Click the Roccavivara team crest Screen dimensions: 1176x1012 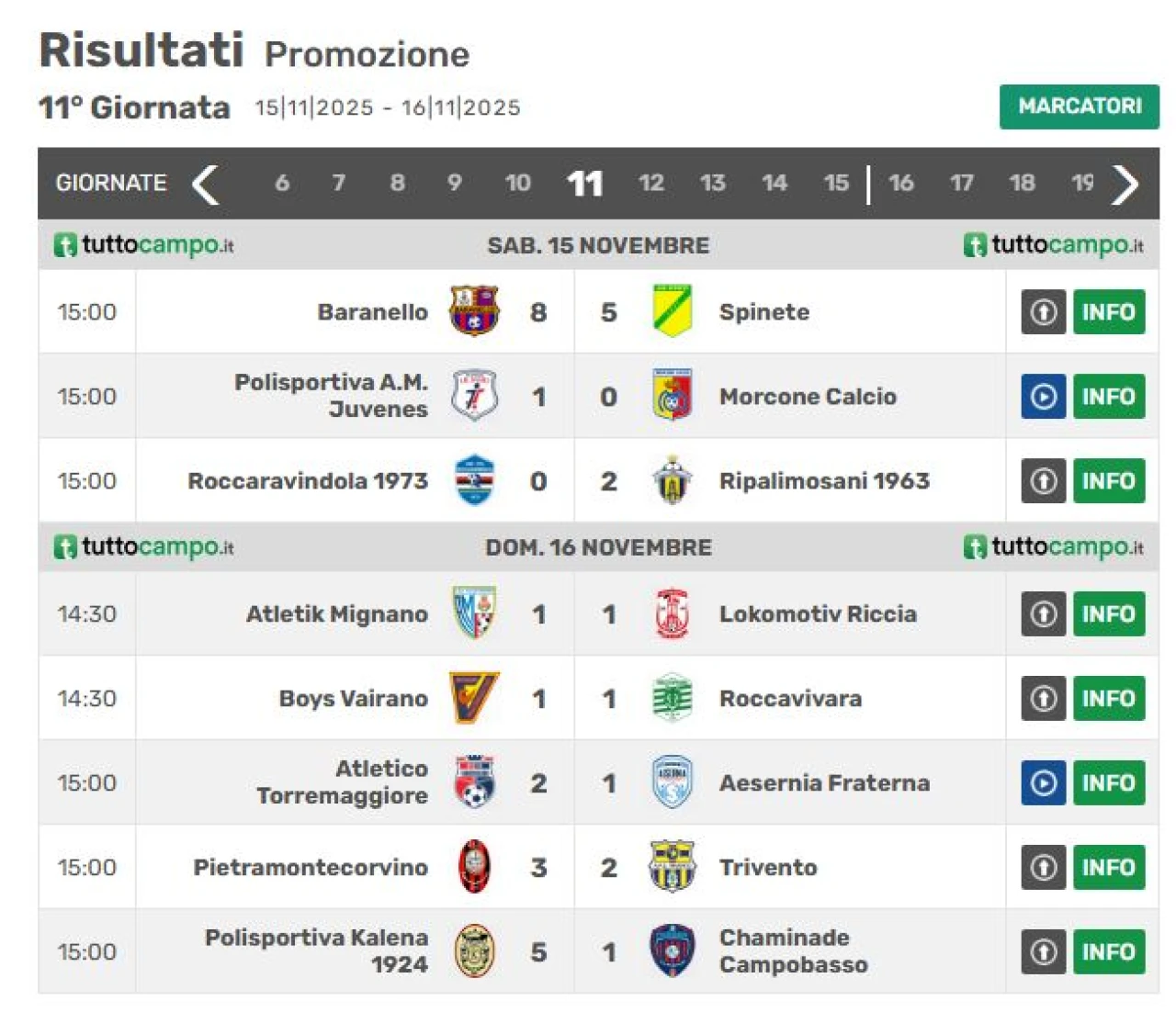(x=672, y=699)
